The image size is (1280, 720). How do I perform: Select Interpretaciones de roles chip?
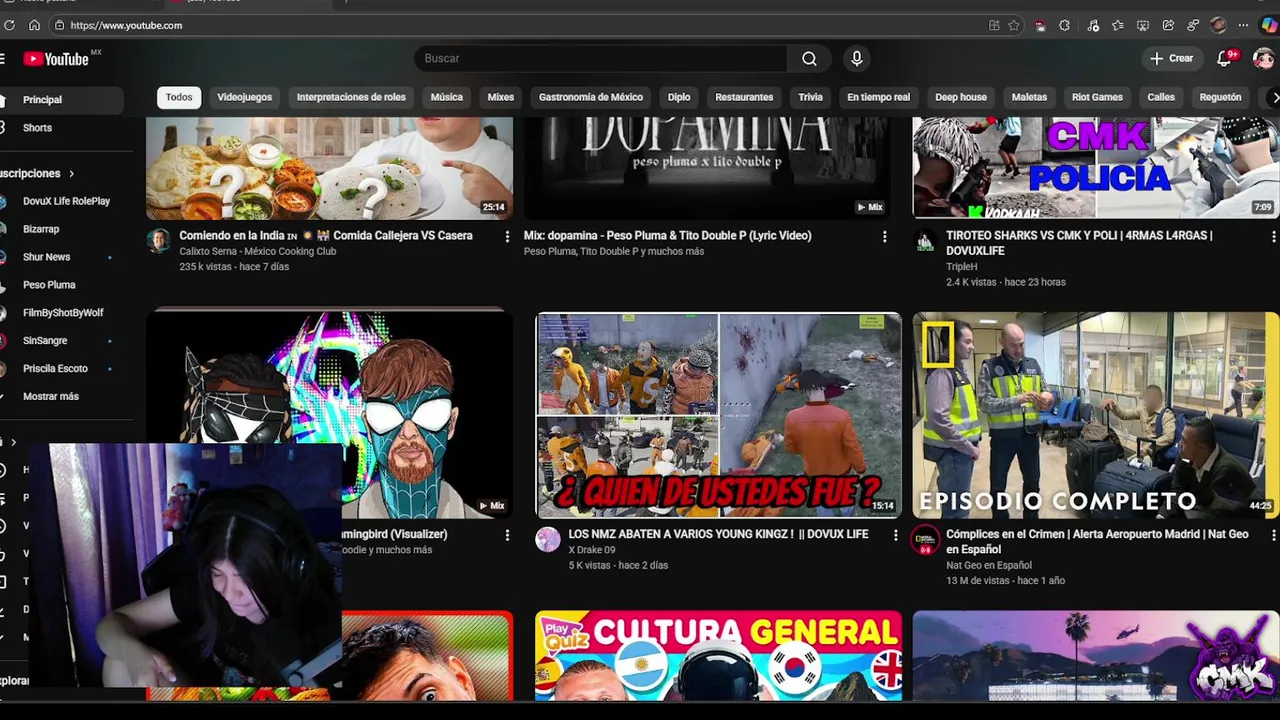click(351, 97)
